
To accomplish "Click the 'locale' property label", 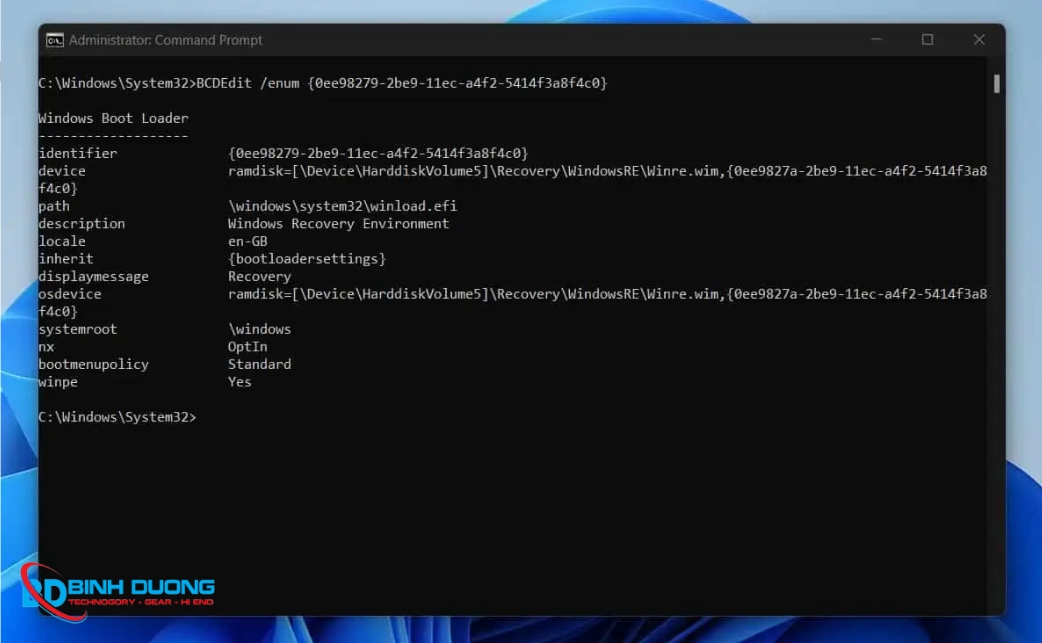I will [x=62, y=242].
